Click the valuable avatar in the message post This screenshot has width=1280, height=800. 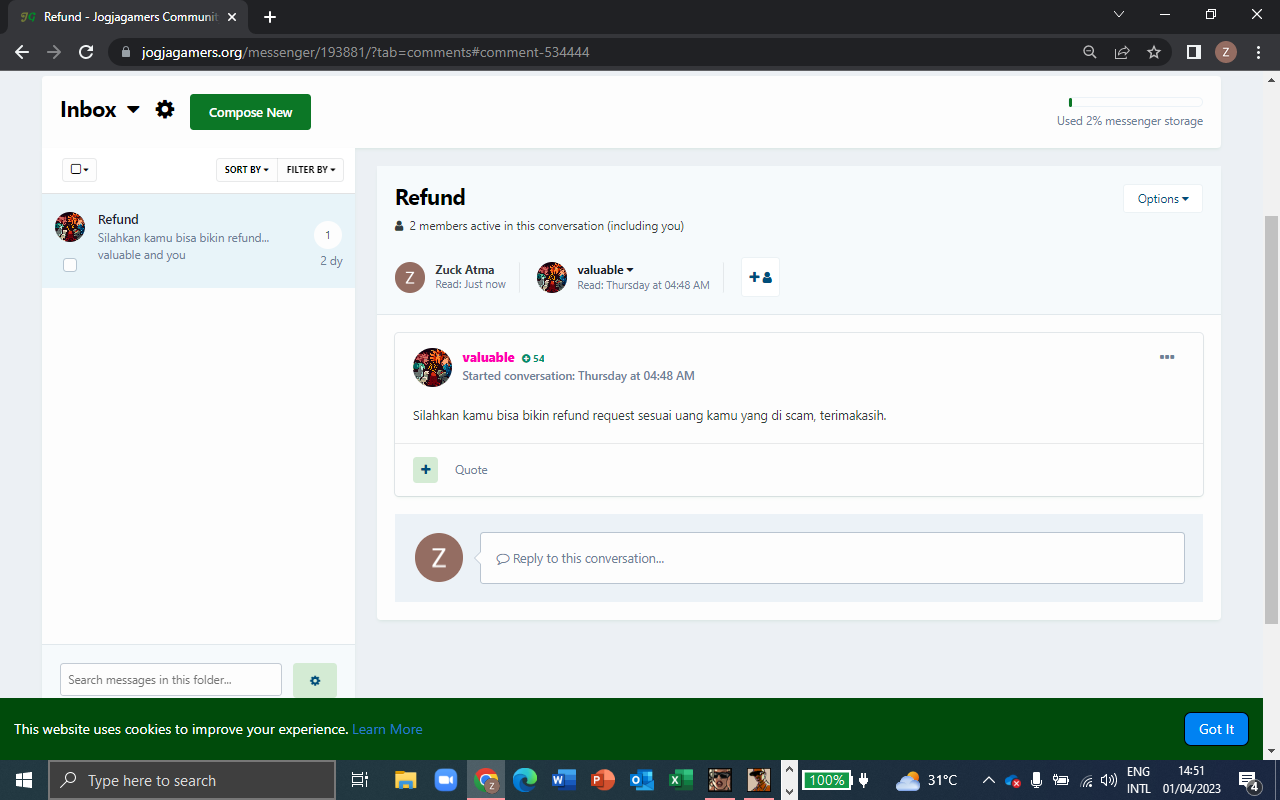(x=432, y=367)
